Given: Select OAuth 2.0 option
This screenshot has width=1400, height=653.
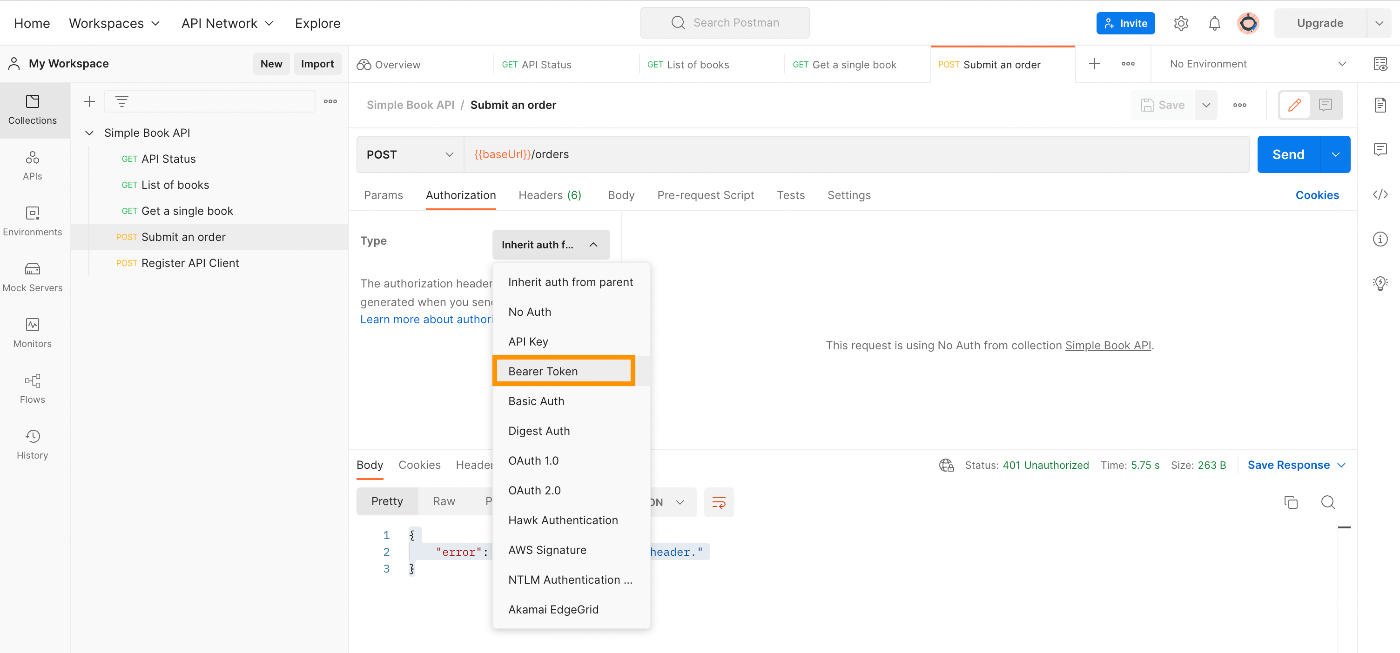Looking at the screenshot, I should click(x=571, y=491).
